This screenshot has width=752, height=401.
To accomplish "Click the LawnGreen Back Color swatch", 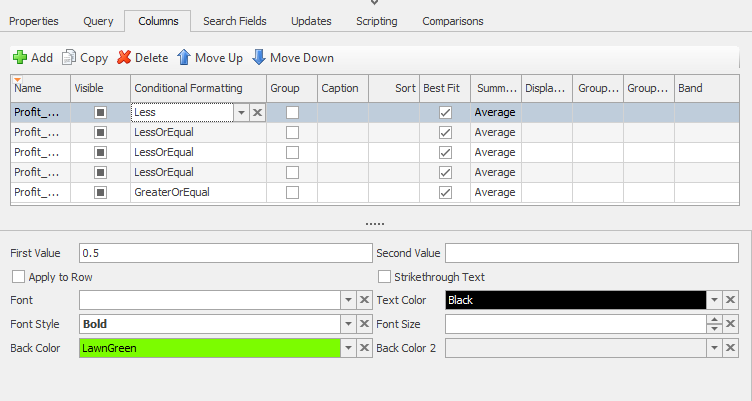I will 209,348.
